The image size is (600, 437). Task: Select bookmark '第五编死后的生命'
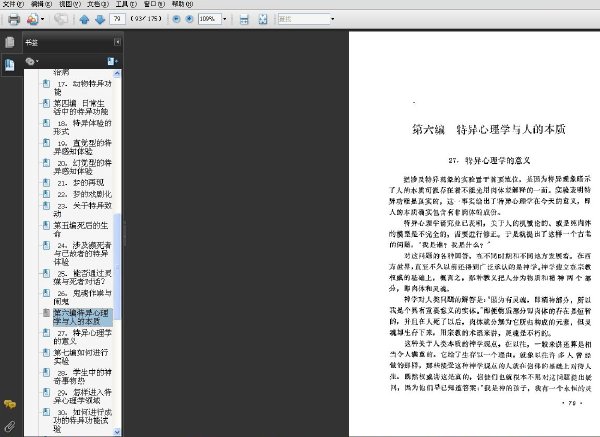click(x=80, y=230)
